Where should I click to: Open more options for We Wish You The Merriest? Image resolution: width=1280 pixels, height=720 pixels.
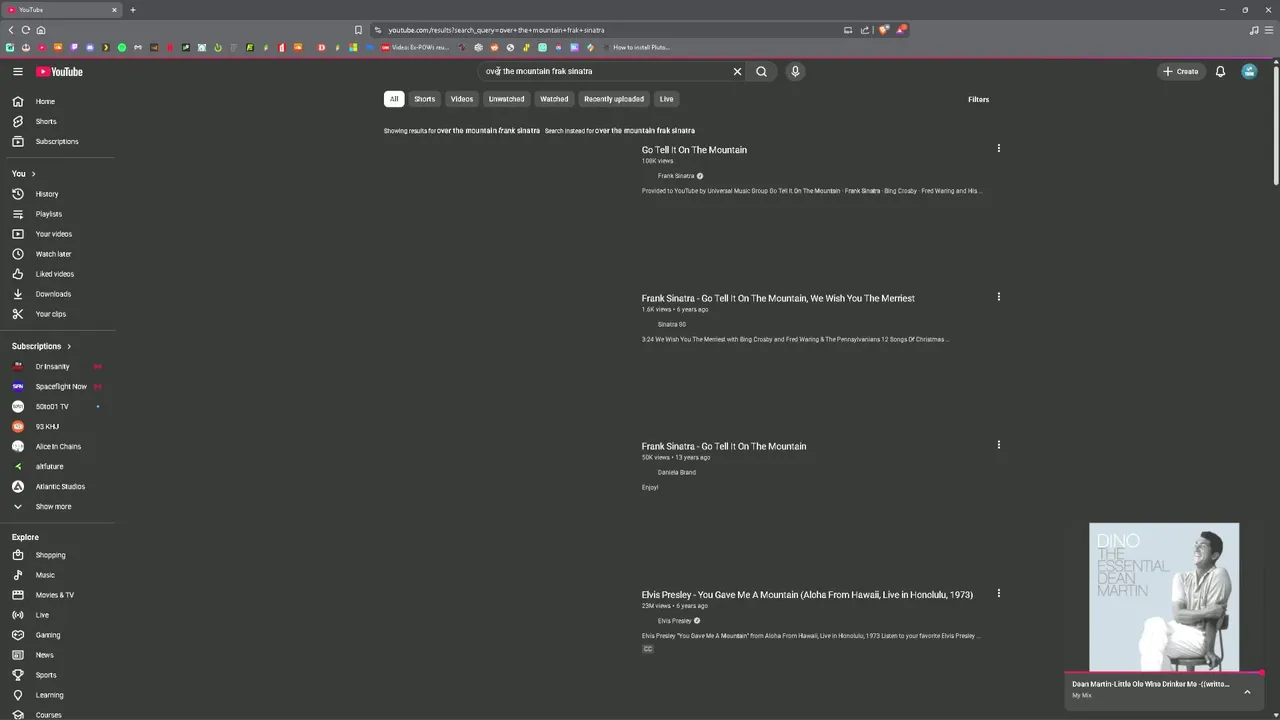[998, 297]
